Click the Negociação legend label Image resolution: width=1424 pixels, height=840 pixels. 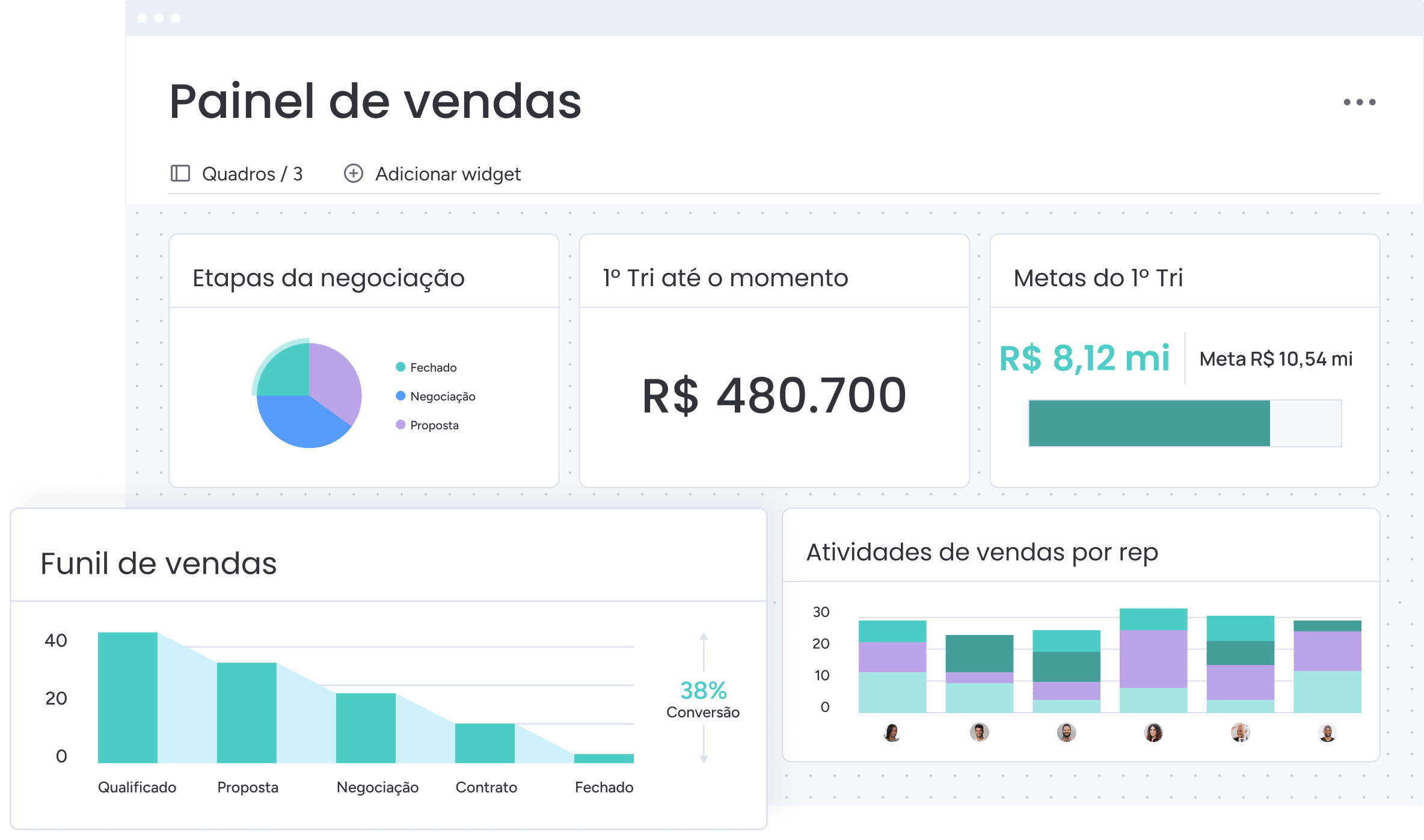coord(443,396)
